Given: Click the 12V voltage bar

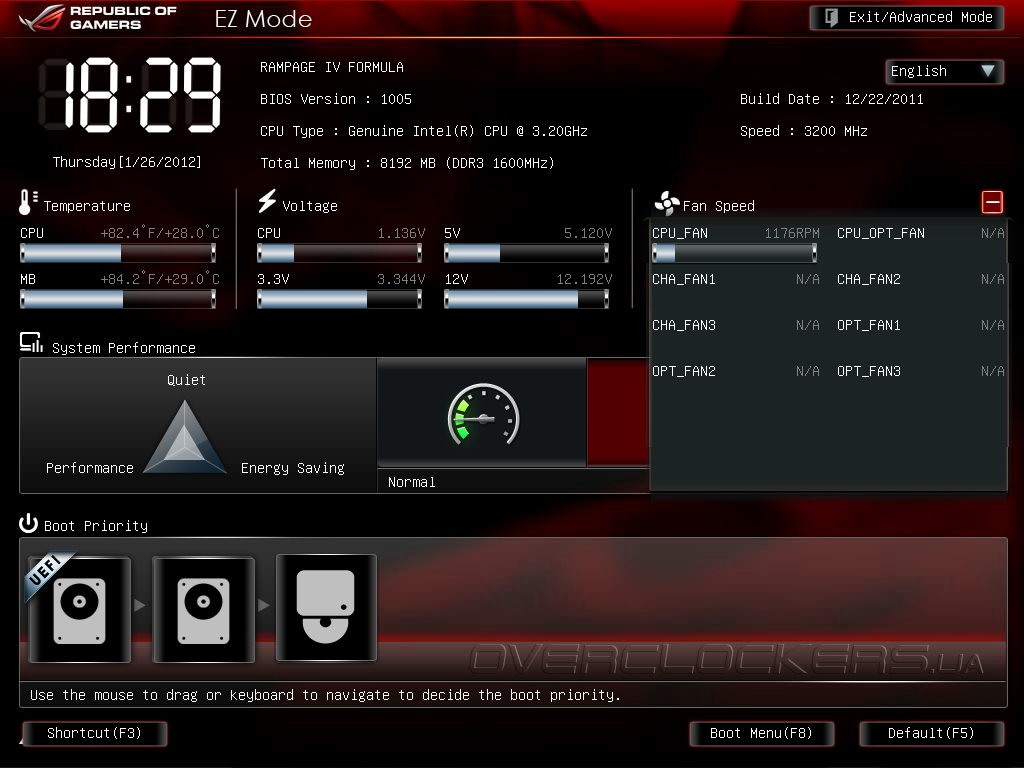Looking at the screenshot, I should tap(526, 299).
